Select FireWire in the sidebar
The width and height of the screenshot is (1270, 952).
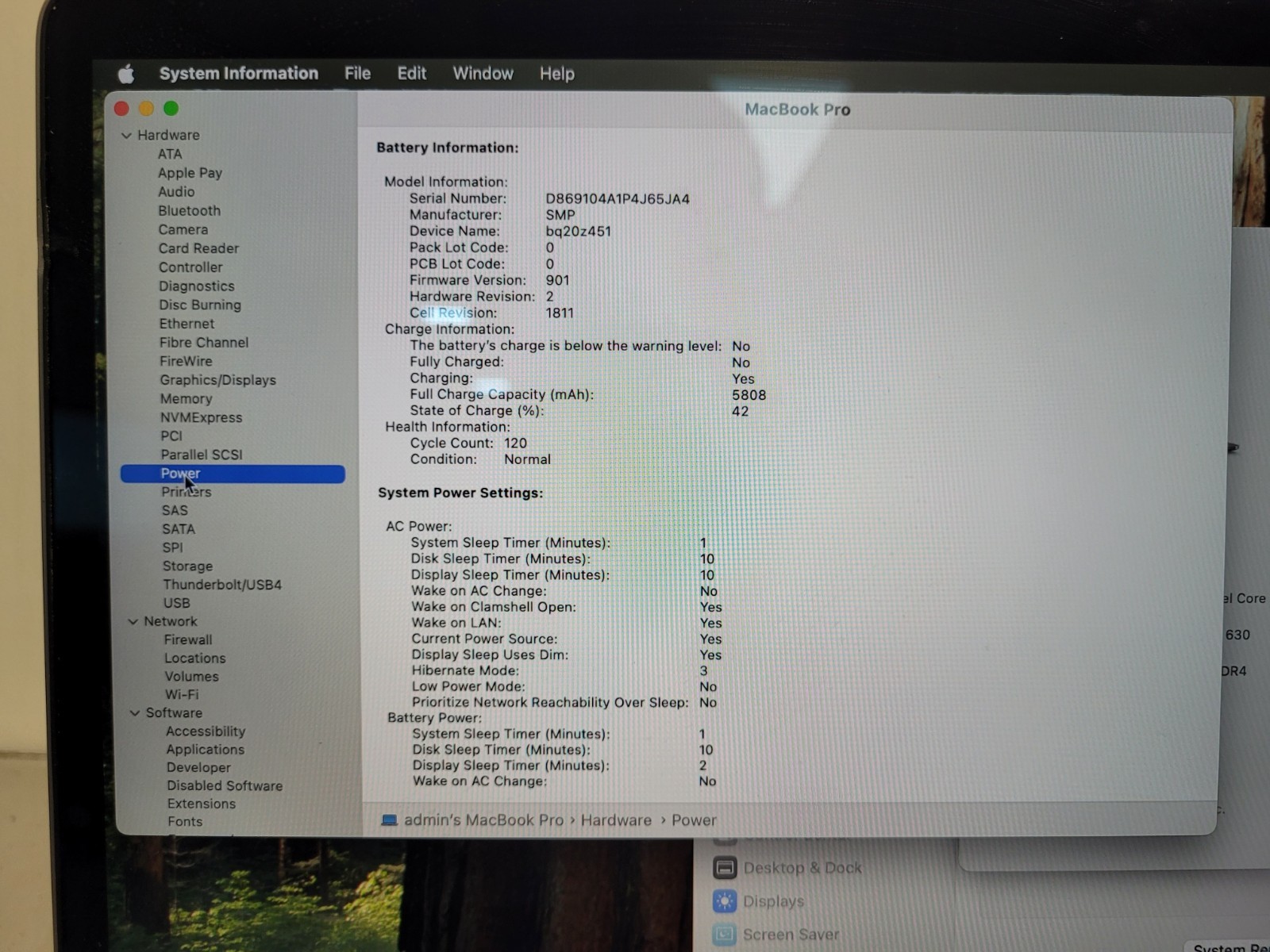pyautogui.click(x=186, y=362)
